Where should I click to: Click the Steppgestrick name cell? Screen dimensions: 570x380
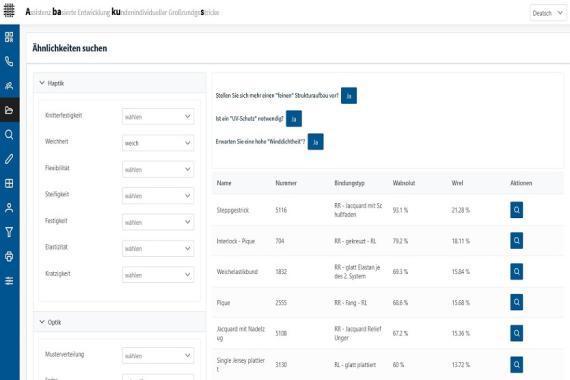tap(233, 210)
